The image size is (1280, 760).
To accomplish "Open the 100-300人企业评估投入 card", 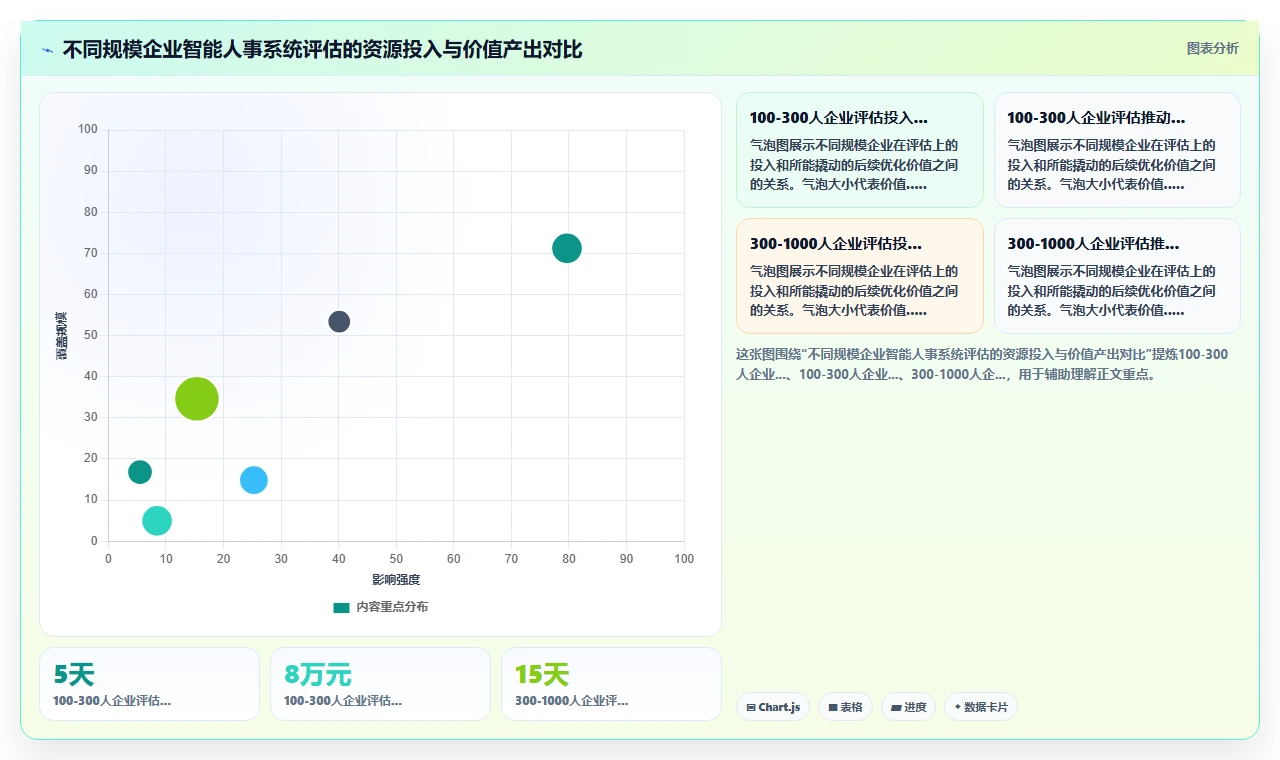I will 860,150.
